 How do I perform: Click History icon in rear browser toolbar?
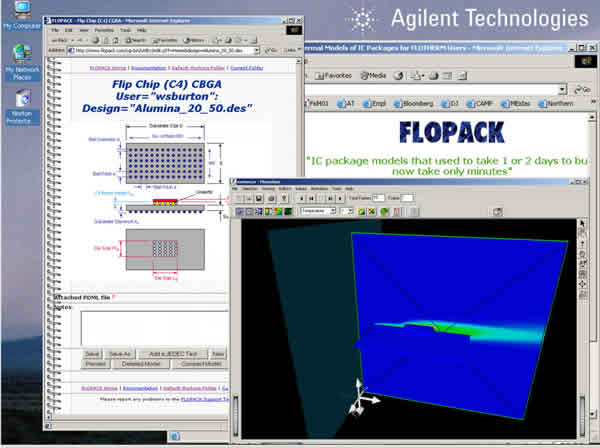(398, 76)
